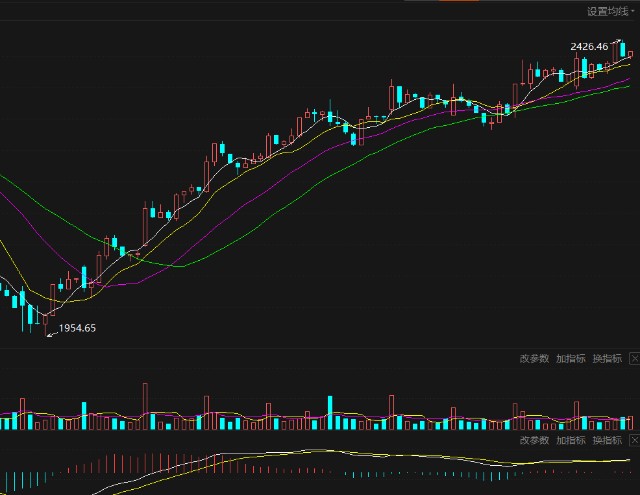Click 换指标 in the volume panel
Image resolution: width=640 pixels, height=495 pixels.
pos(606,358)
